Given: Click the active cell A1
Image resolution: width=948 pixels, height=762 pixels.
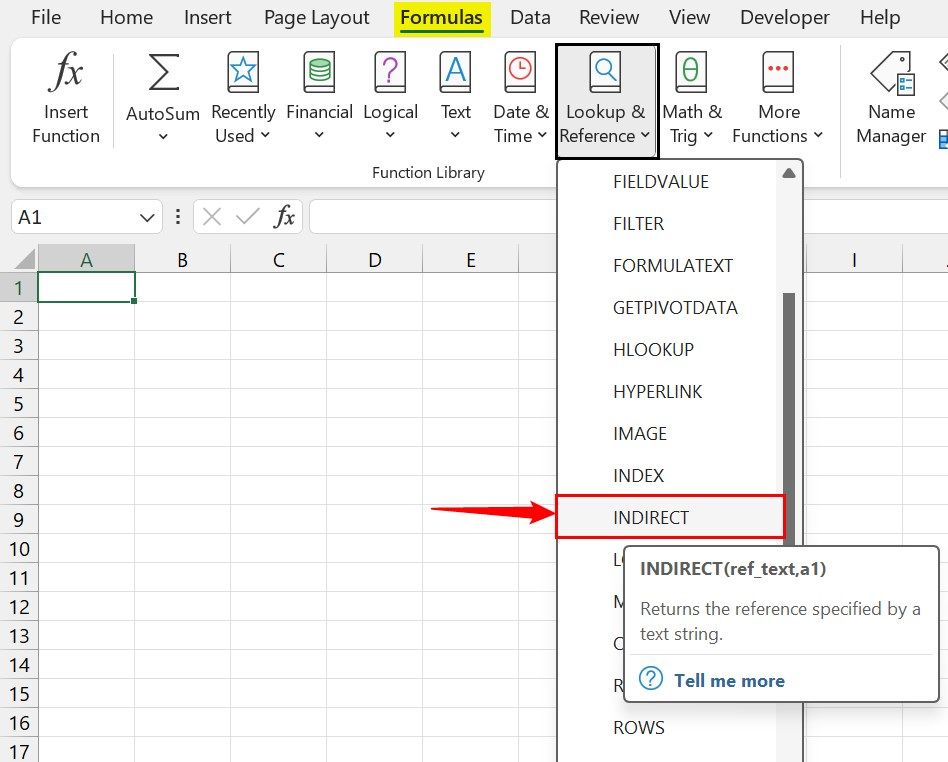Looking at the screenshot, I should pos(86,287).
